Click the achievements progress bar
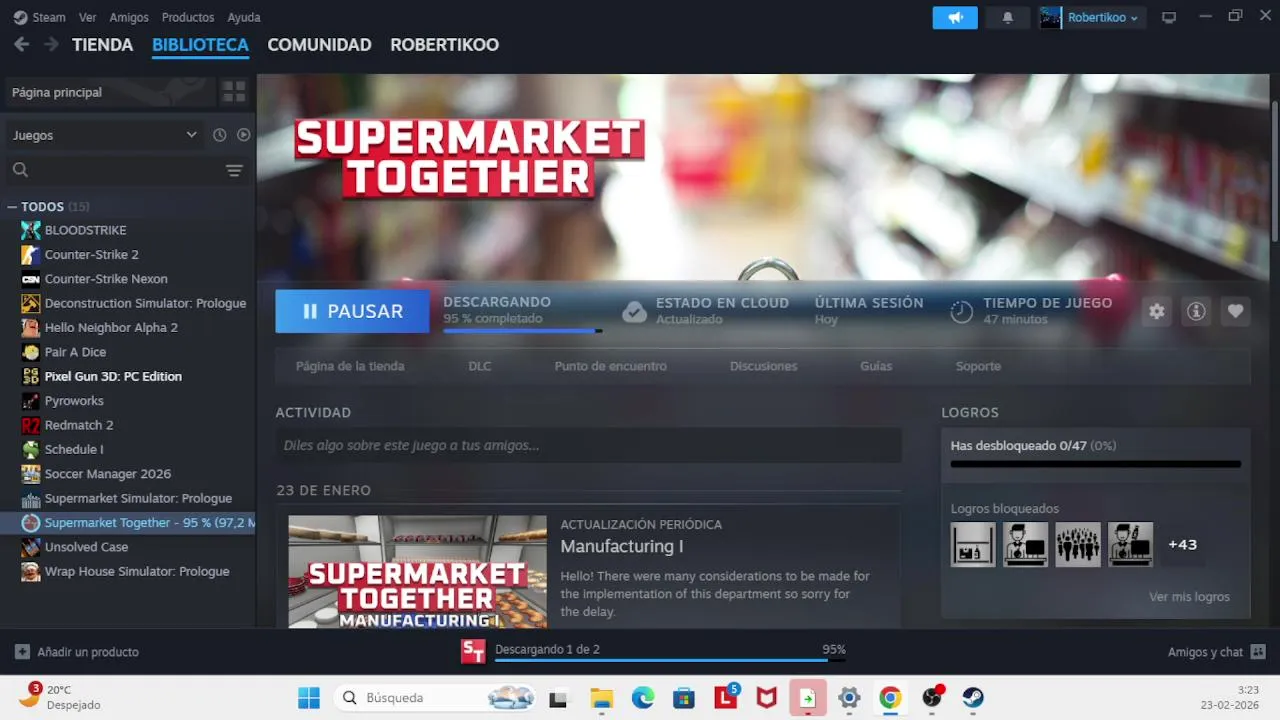Screen dimensions: 1280x720 (1095, 464)
